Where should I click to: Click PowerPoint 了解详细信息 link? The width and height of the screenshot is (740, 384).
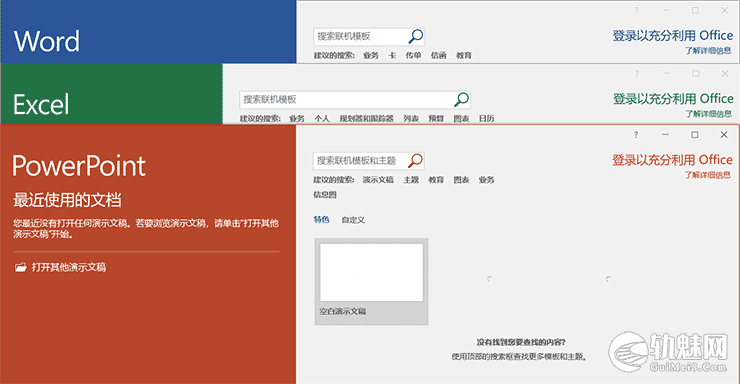(708, 175)
